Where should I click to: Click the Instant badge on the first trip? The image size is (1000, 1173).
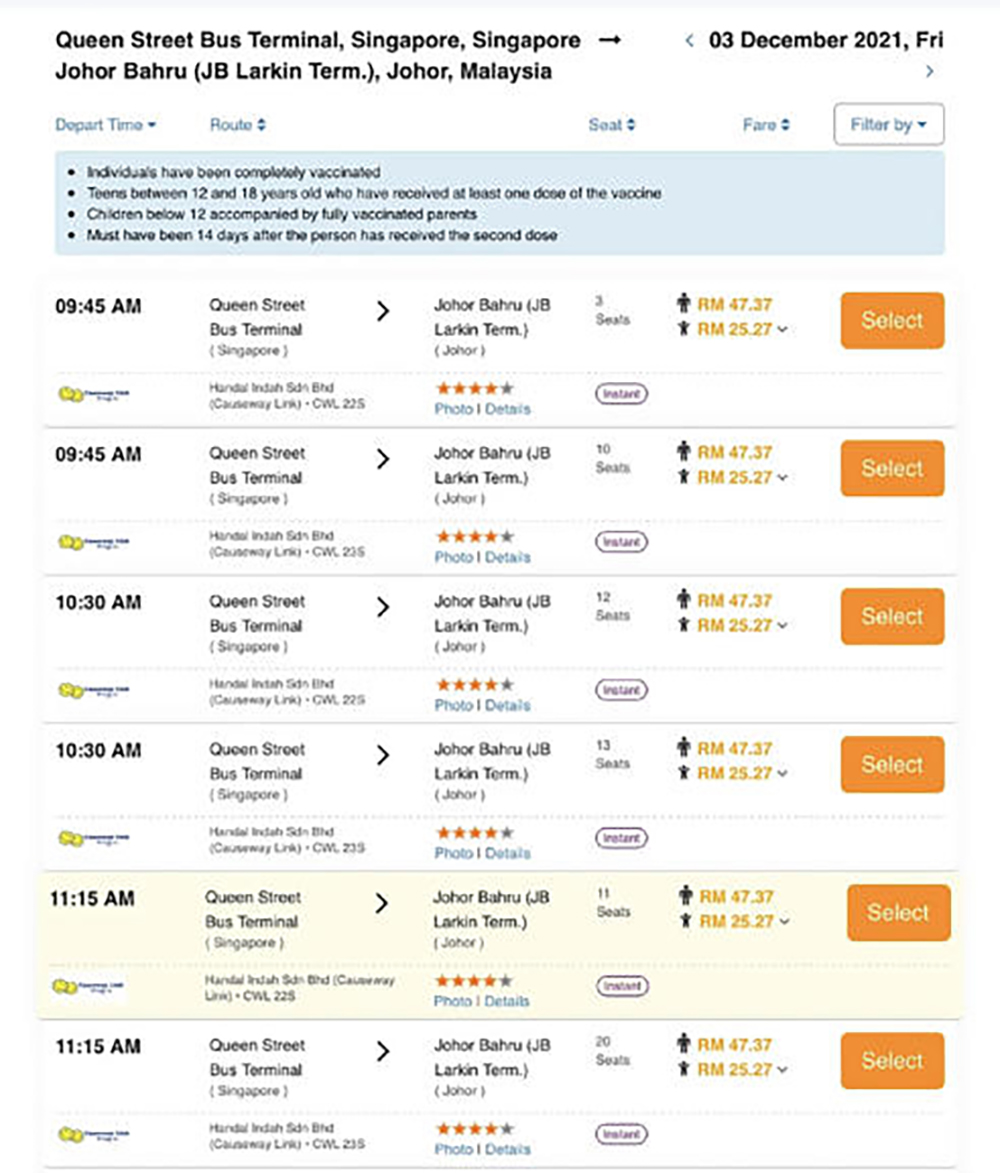coord(621,394)
